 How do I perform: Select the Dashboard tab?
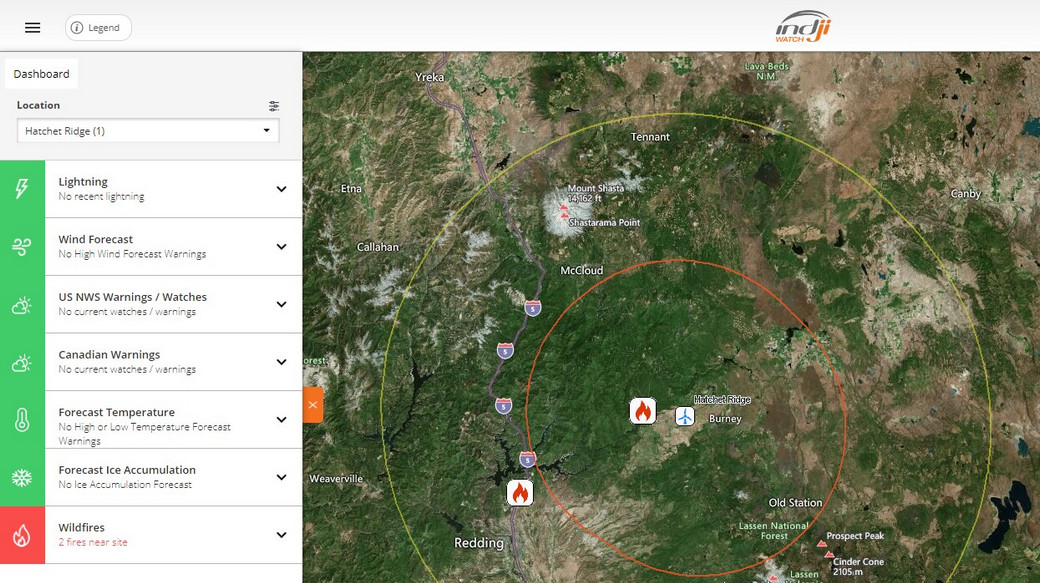41,74
